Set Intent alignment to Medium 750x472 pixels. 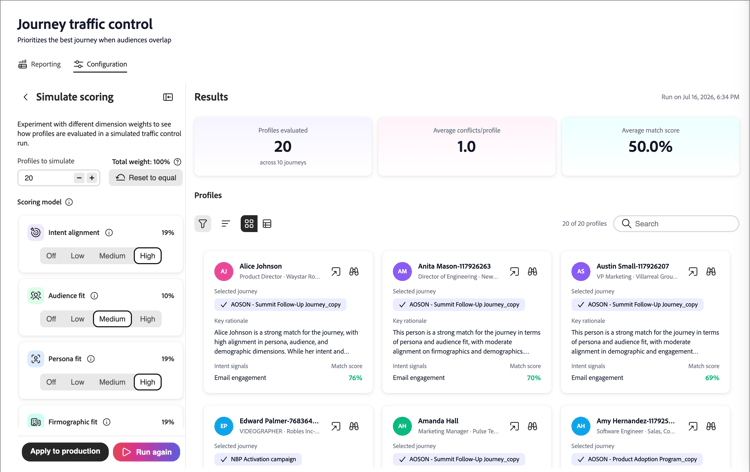[x=112, y=256]
